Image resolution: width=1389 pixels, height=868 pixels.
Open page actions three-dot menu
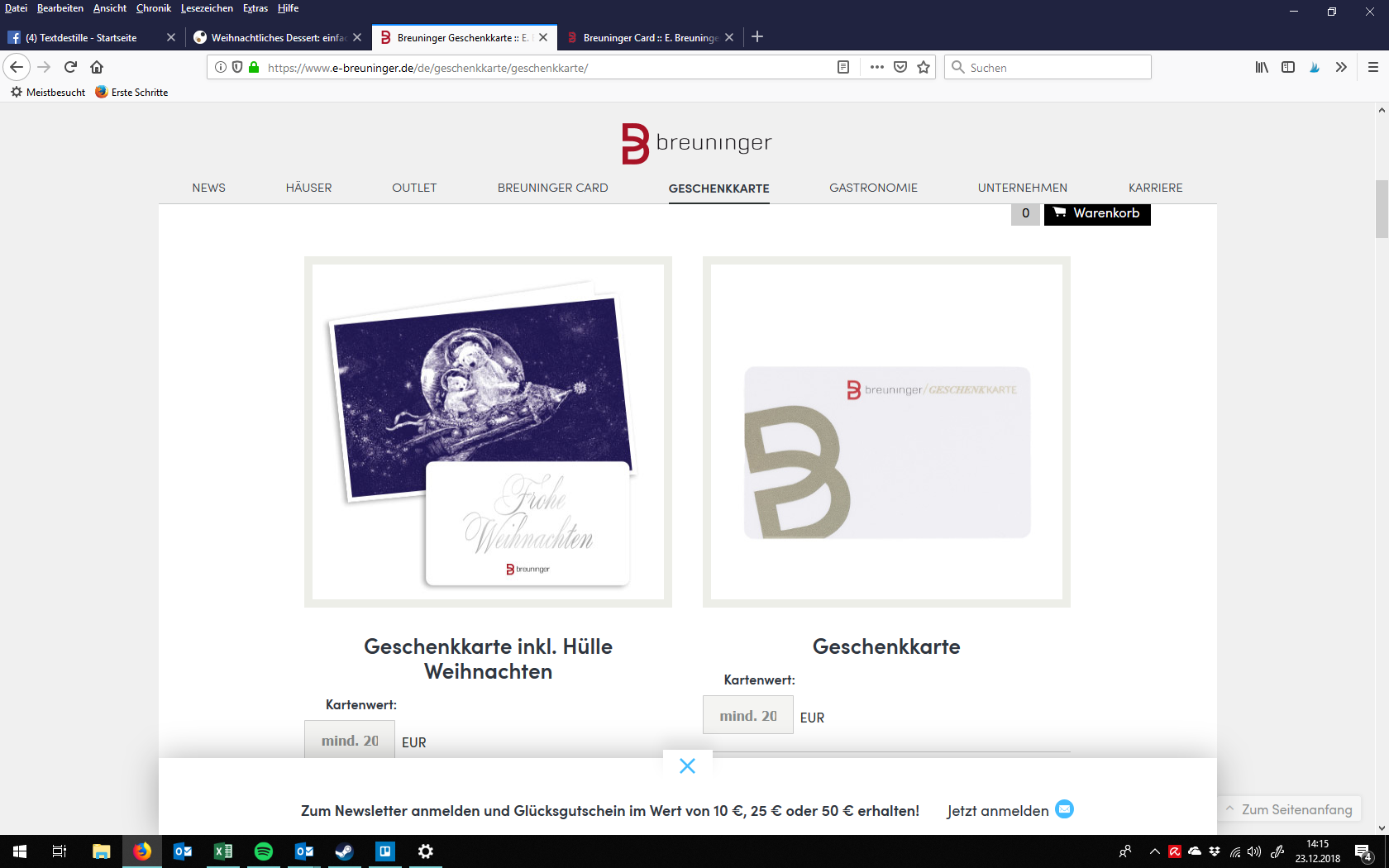(877, 67)
